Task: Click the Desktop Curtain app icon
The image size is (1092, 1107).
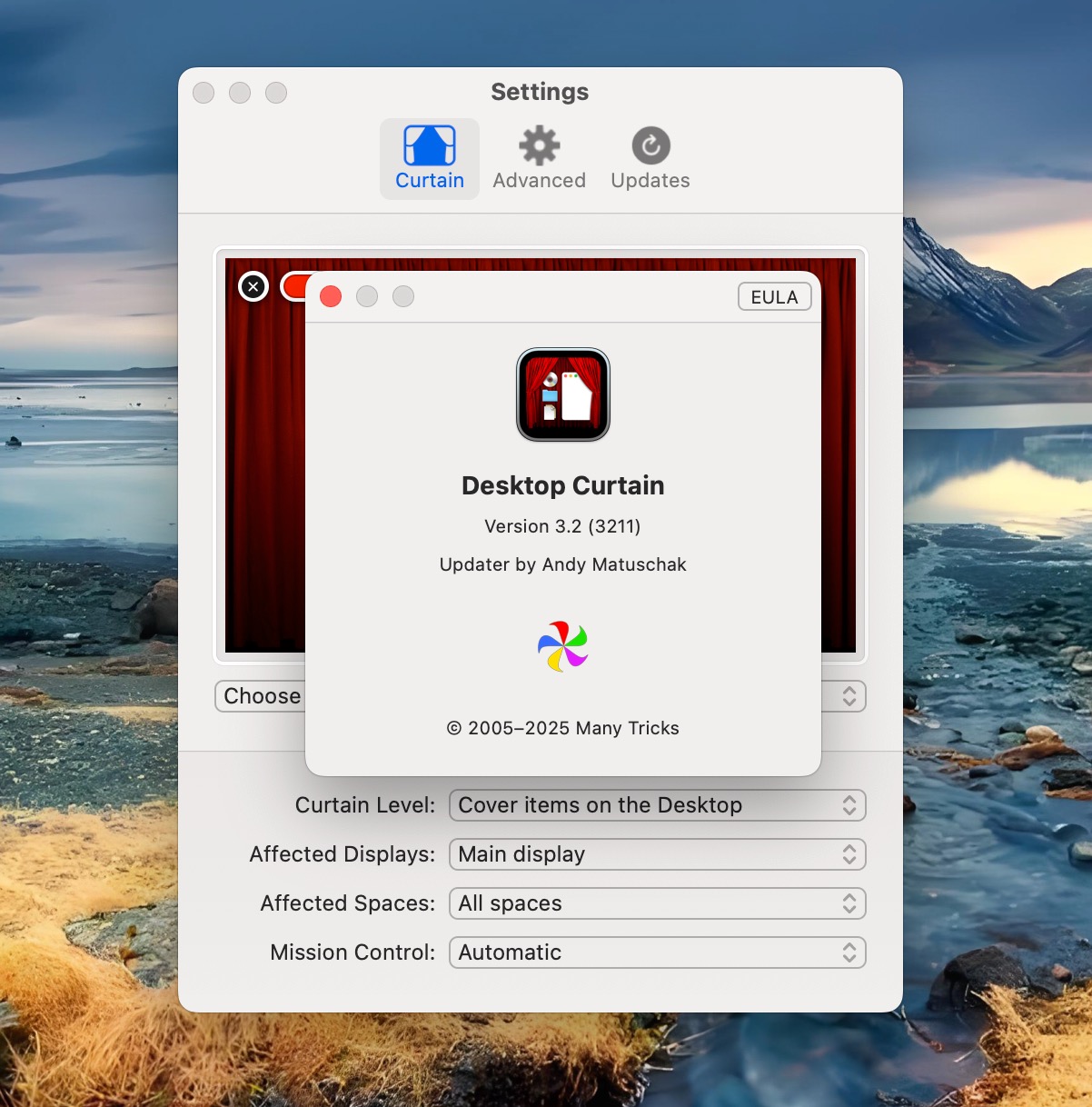Action: point(563,394)
